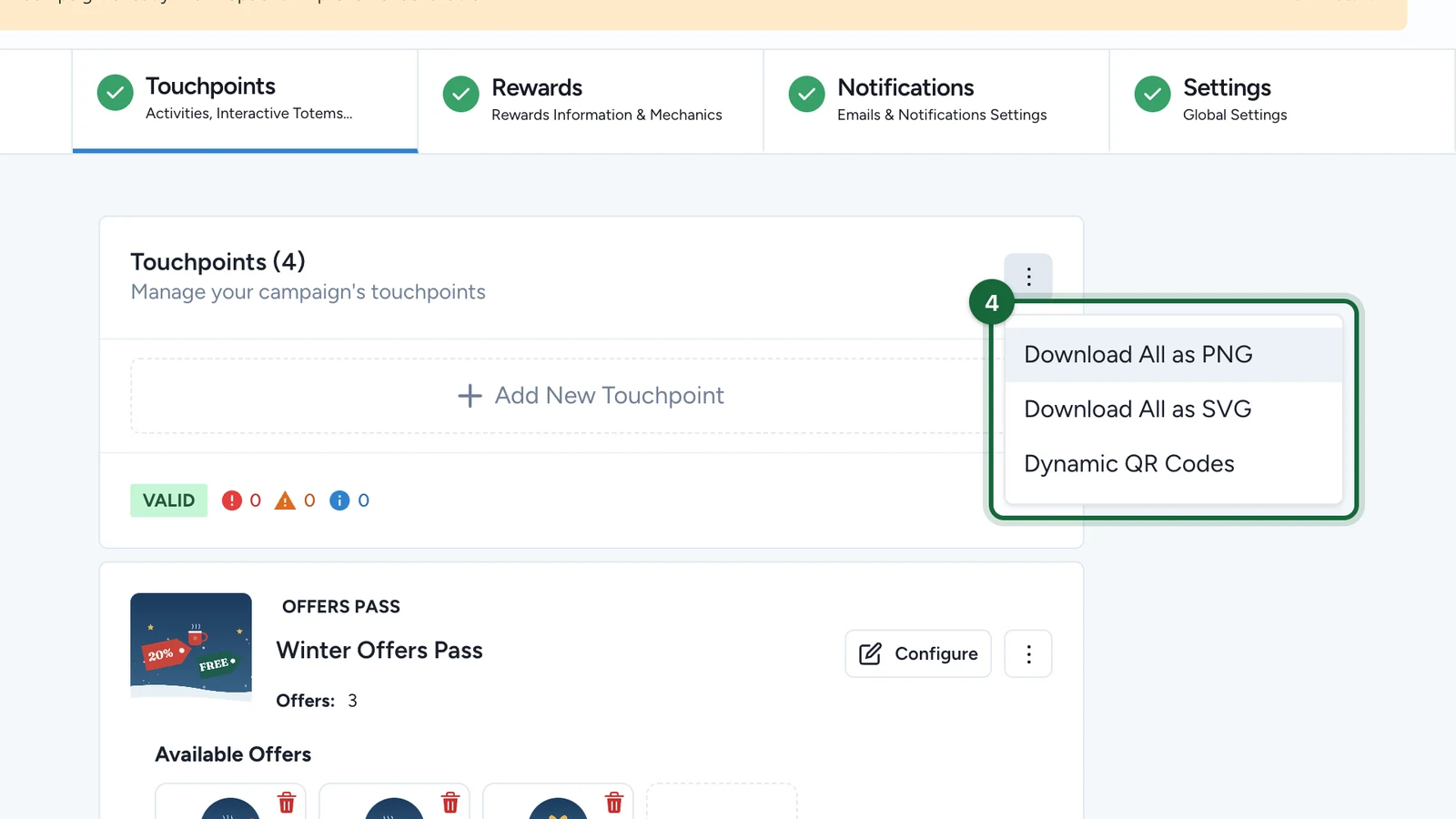Viewport: 1456px width, 819px height.
Task: Click the OFFERS PASS label
Action: [341, 607]
